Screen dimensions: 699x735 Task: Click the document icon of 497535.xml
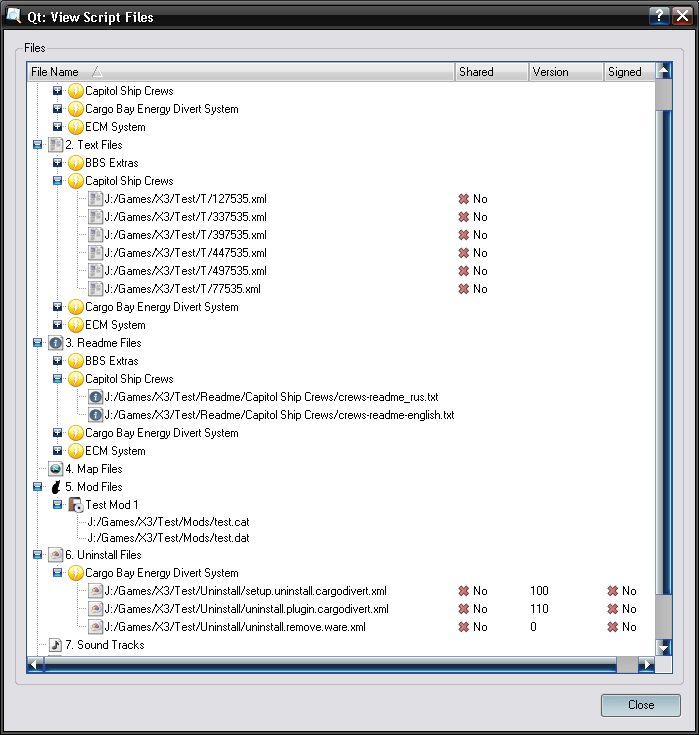coord(95,271)
